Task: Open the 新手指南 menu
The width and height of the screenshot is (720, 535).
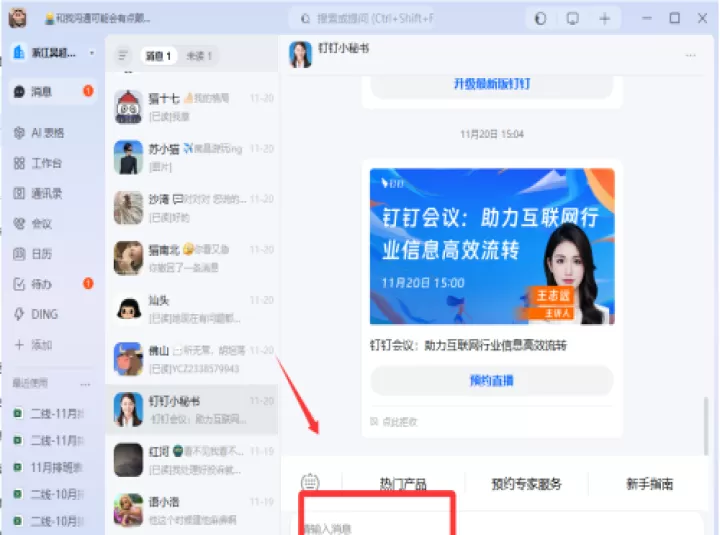Action: 649,484
